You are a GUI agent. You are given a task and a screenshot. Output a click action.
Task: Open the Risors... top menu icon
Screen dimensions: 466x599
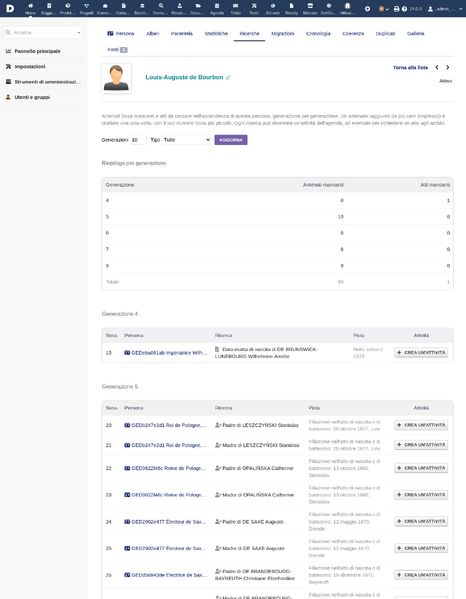[x=180, y=6]
